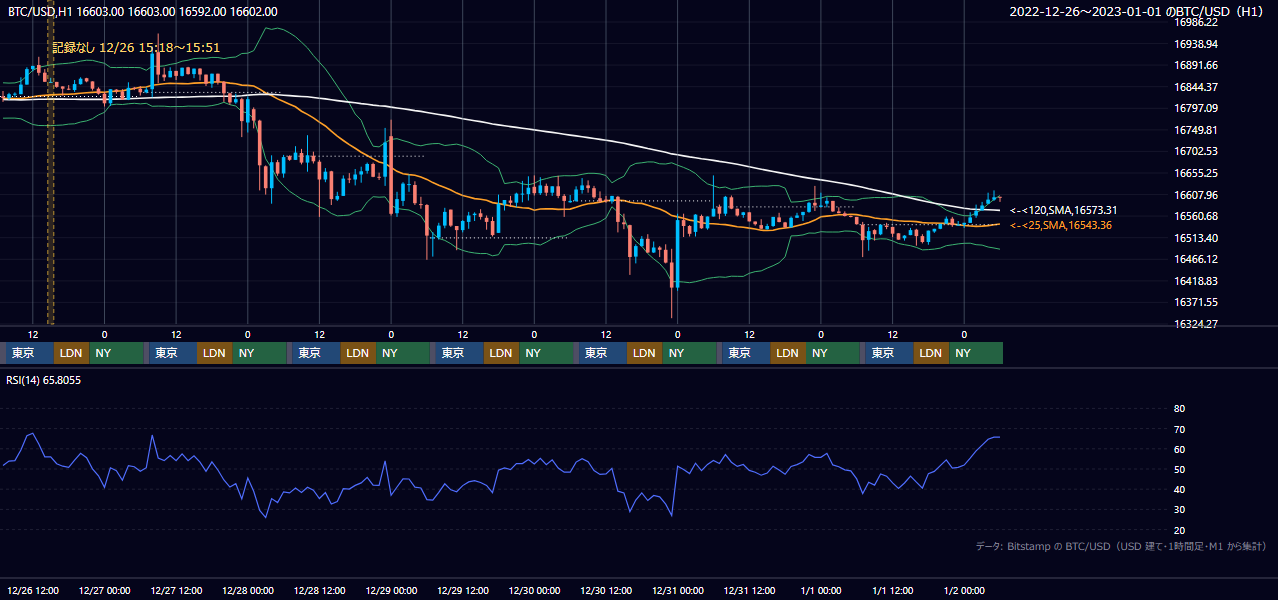
Task: Click price axis value 16371.55
Action: (1195, 302)
